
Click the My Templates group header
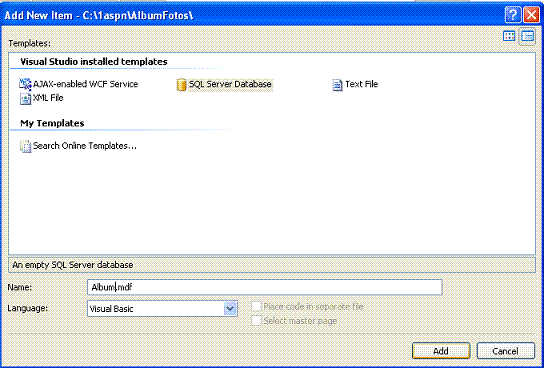52,123
